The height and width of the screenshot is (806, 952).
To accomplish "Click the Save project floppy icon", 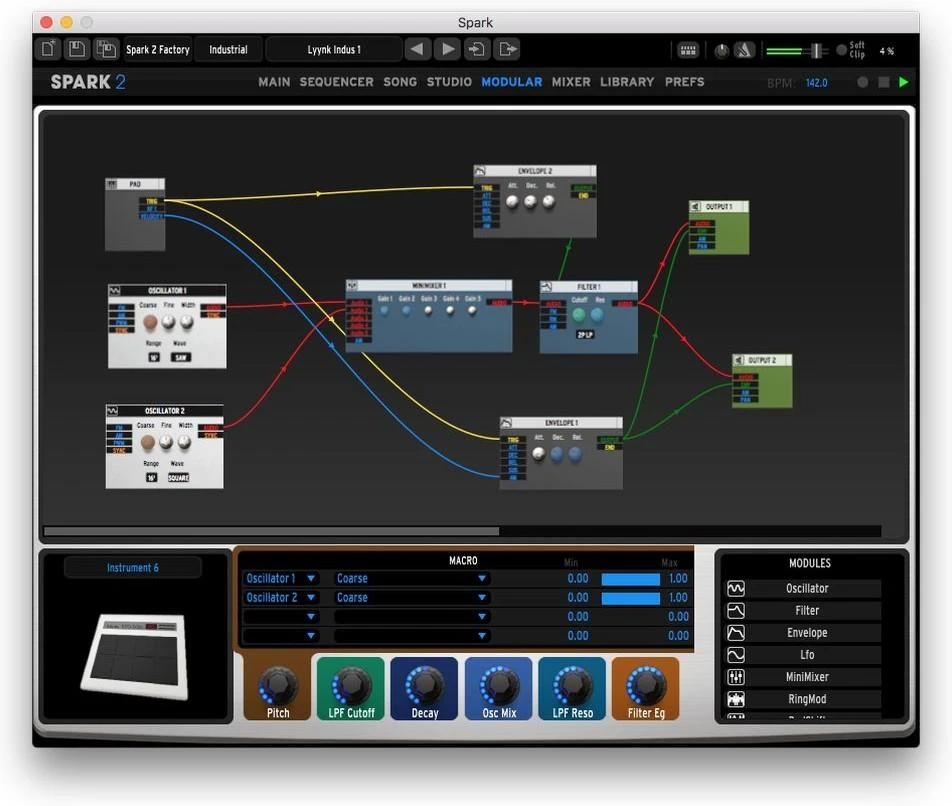I will 77,49.
